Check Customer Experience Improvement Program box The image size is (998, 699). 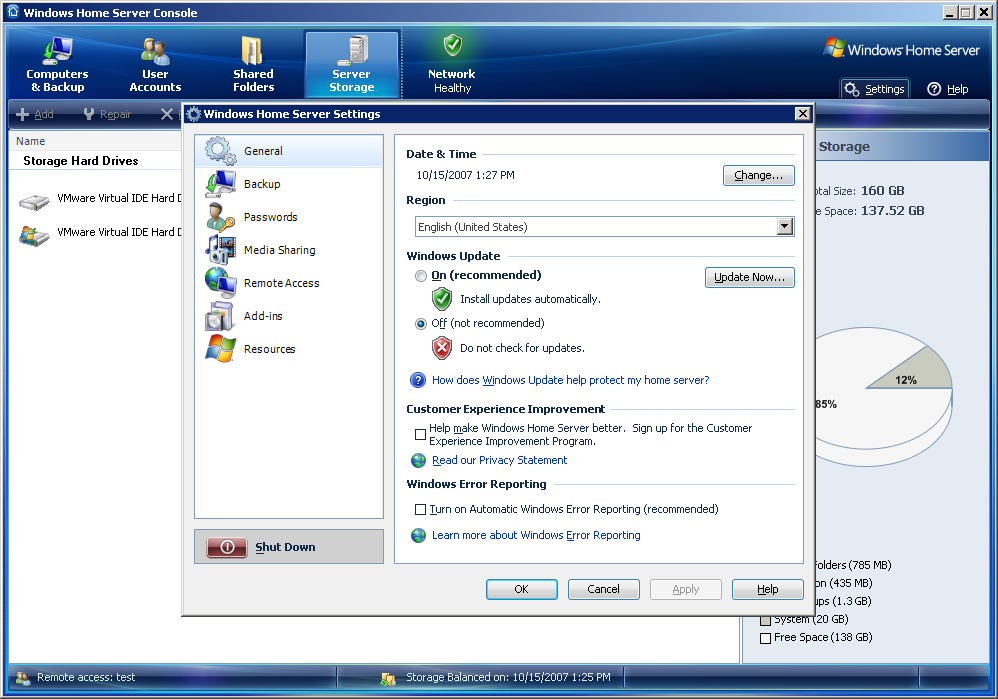[x=420, y=435]
